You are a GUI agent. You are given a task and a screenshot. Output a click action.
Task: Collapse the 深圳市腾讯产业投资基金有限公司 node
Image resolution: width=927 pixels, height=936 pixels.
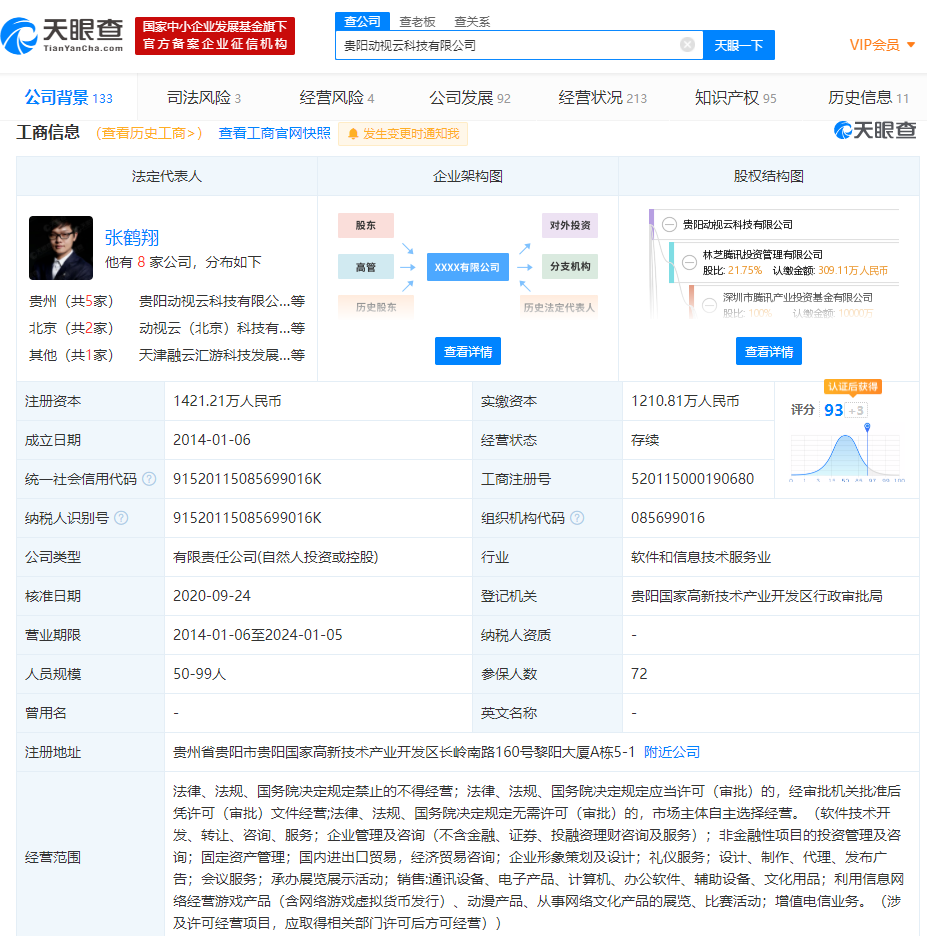coord(709,304)
